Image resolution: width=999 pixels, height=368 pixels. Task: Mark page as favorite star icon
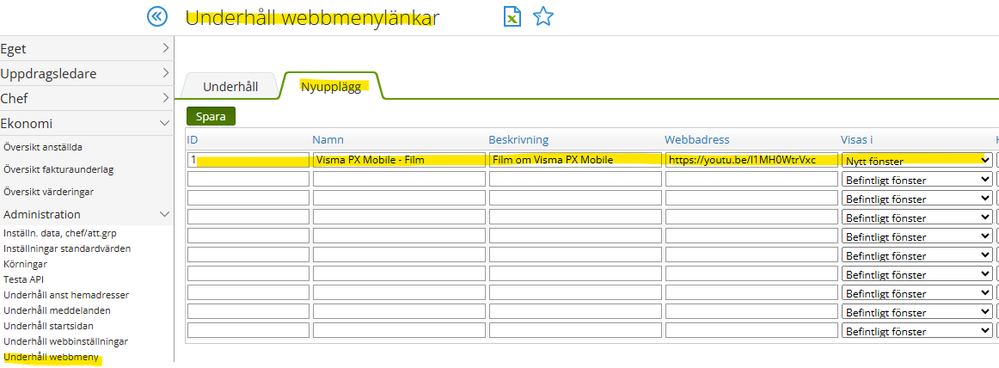[x=543, y=17]
